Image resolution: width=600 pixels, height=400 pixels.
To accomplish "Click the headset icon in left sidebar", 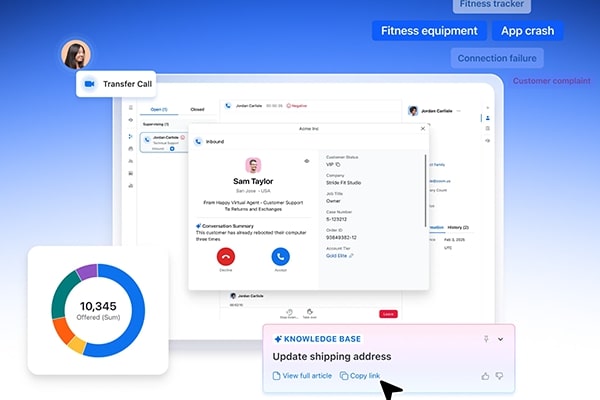I will (x=130, y=149).
